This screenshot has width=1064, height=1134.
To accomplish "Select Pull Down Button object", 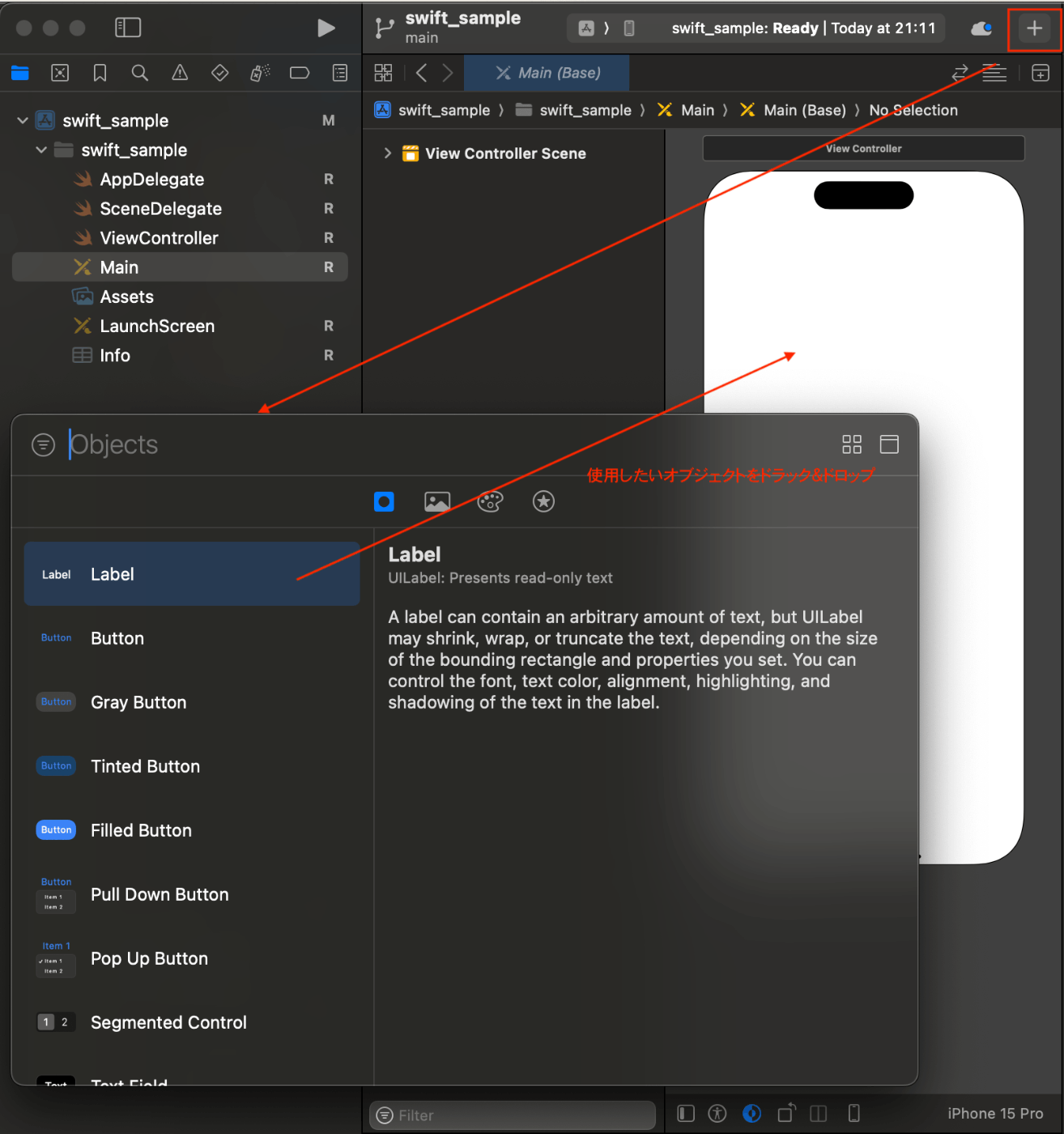I will (x=192, y=894).
